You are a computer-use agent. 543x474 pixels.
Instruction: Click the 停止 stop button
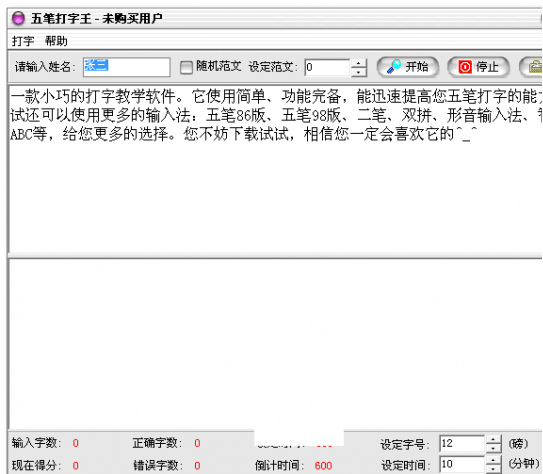click(x=479, y=67)
